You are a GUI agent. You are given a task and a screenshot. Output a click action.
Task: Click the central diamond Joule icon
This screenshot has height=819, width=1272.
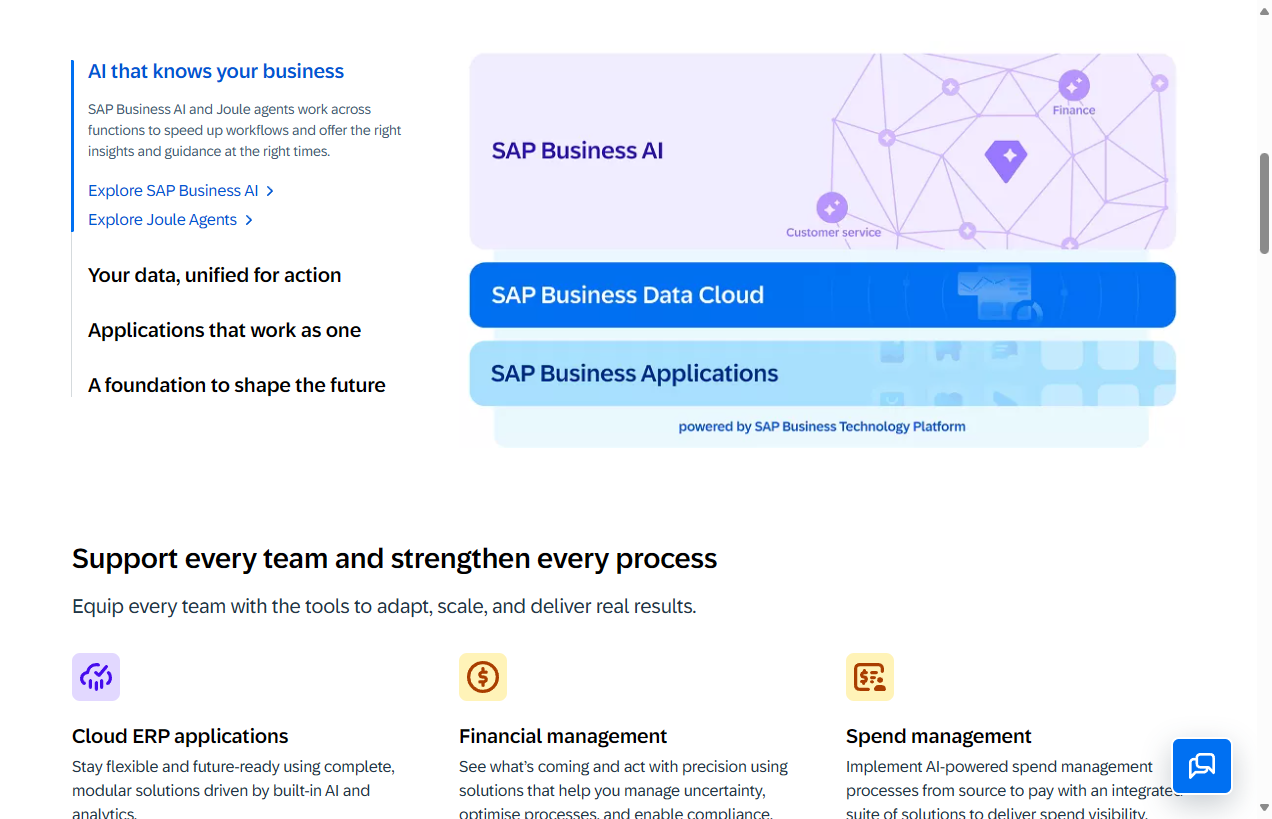1006,160
